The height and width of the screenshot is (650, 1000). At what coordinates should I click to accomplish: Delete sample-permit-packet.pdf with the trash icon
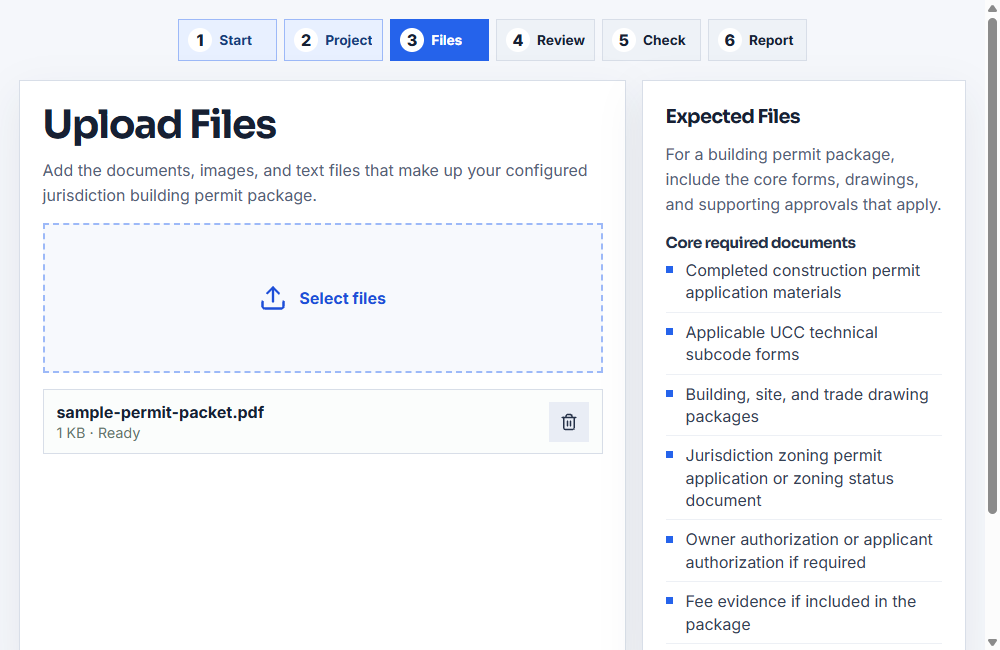[x=568, y=422]
